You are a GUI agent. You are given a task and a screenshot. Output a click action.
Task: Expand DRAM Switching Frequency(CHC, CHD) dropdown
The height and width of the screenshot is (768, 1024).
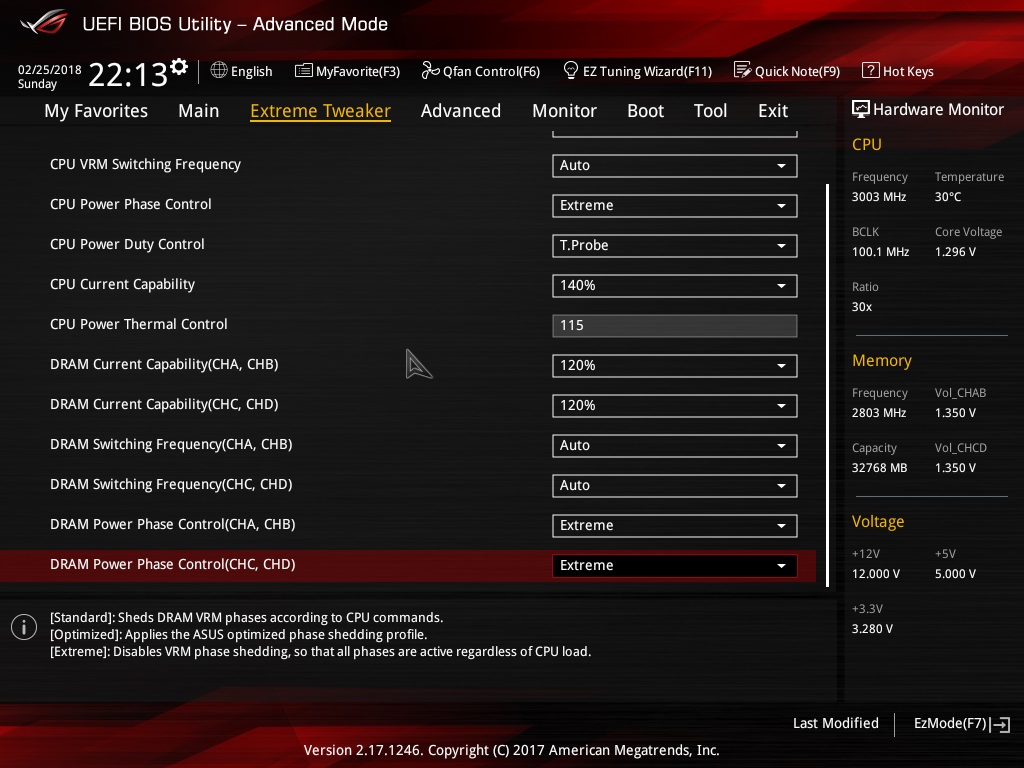point(675,486)
